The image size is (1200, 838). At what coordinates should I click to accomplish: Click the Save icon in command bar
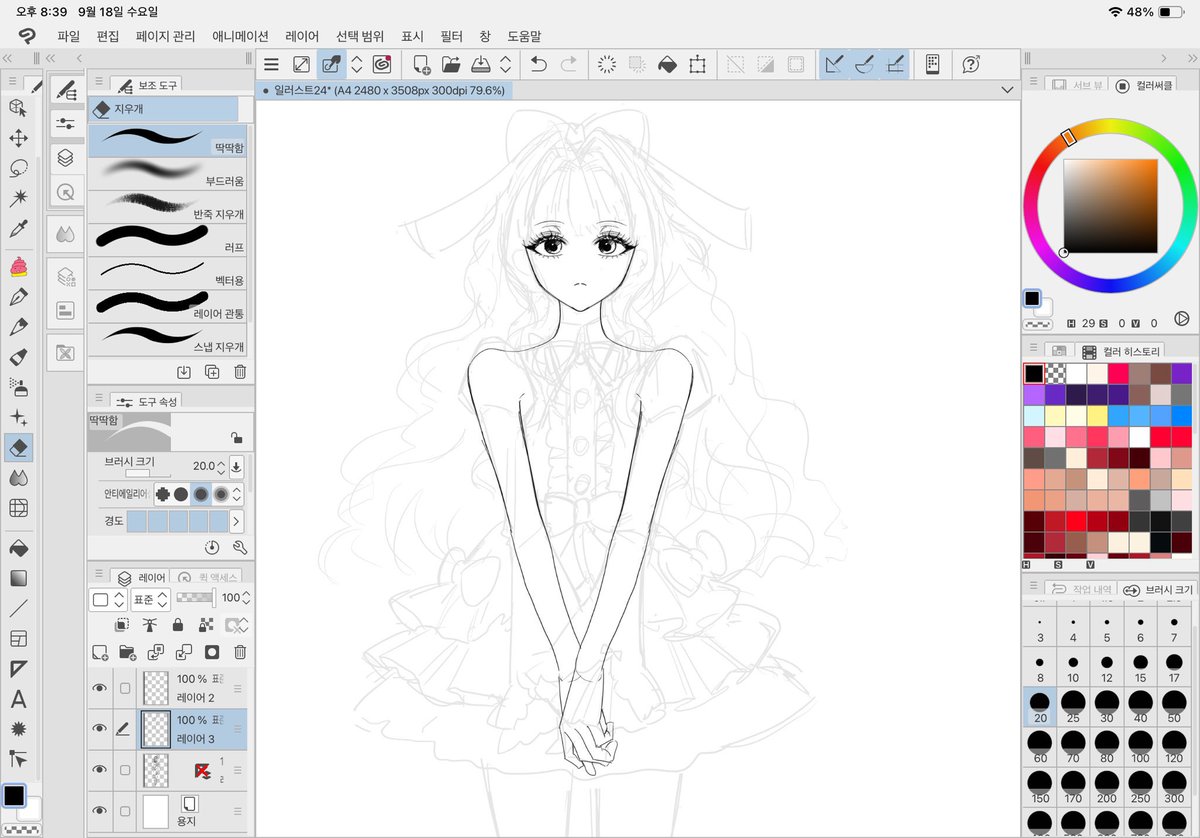pos(481,65)
